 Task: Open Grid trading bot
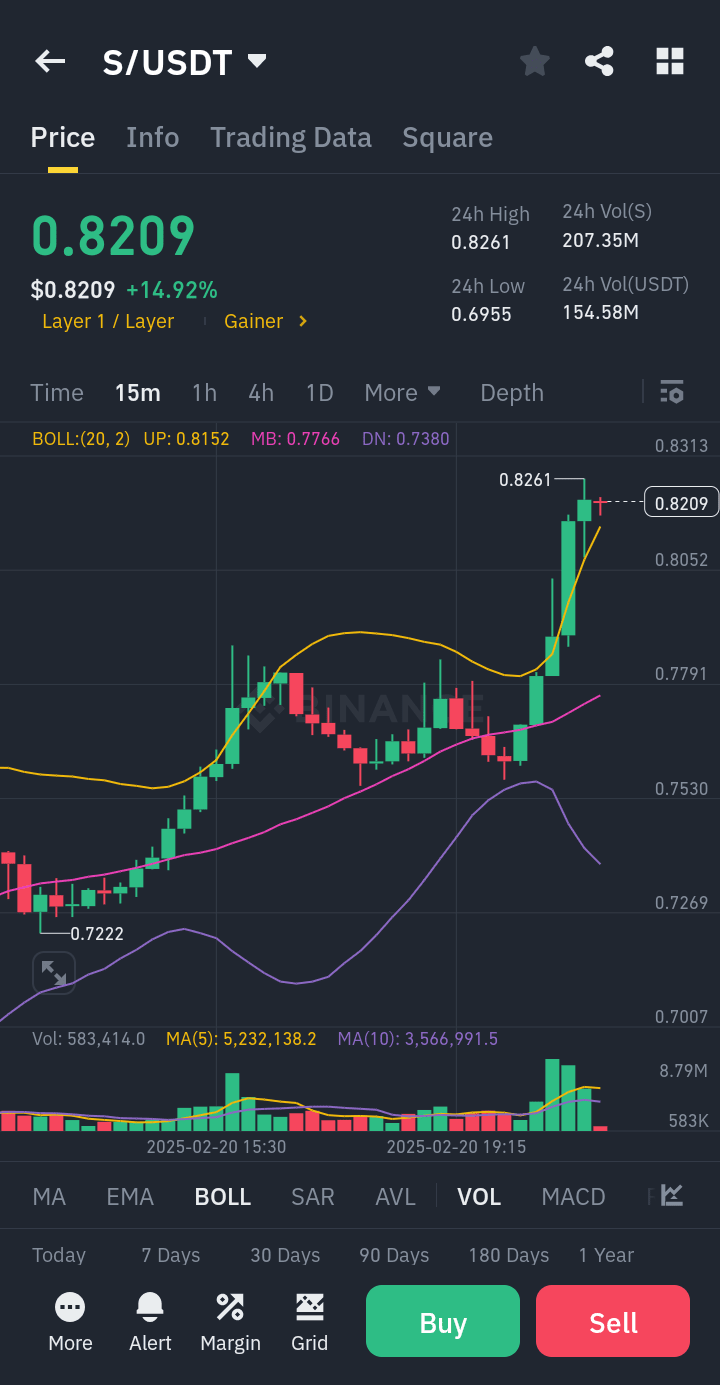click(x=309, y=1323)
